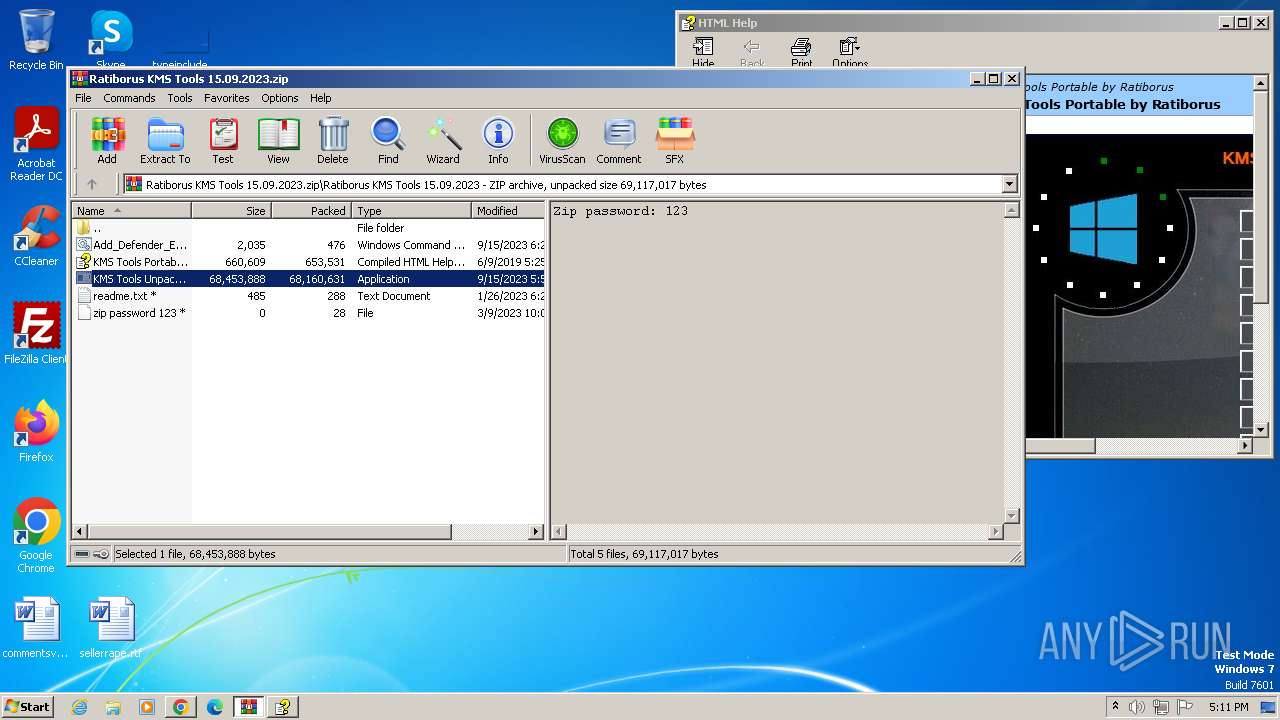Open the Help menu
The height and width of the screenshot is (720, 1280).
320,98
